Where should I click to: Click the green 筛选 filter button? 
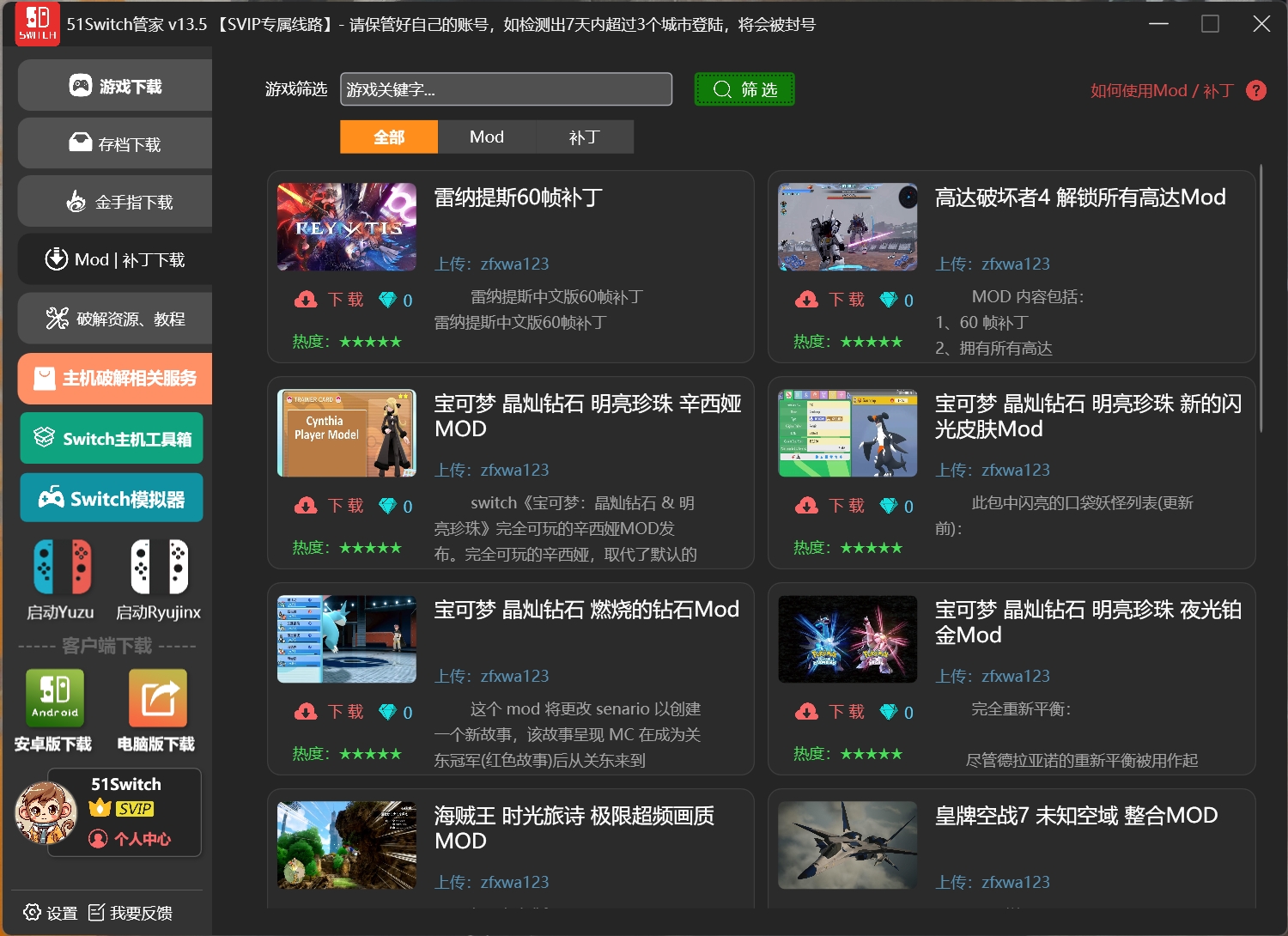pos(744,89)
